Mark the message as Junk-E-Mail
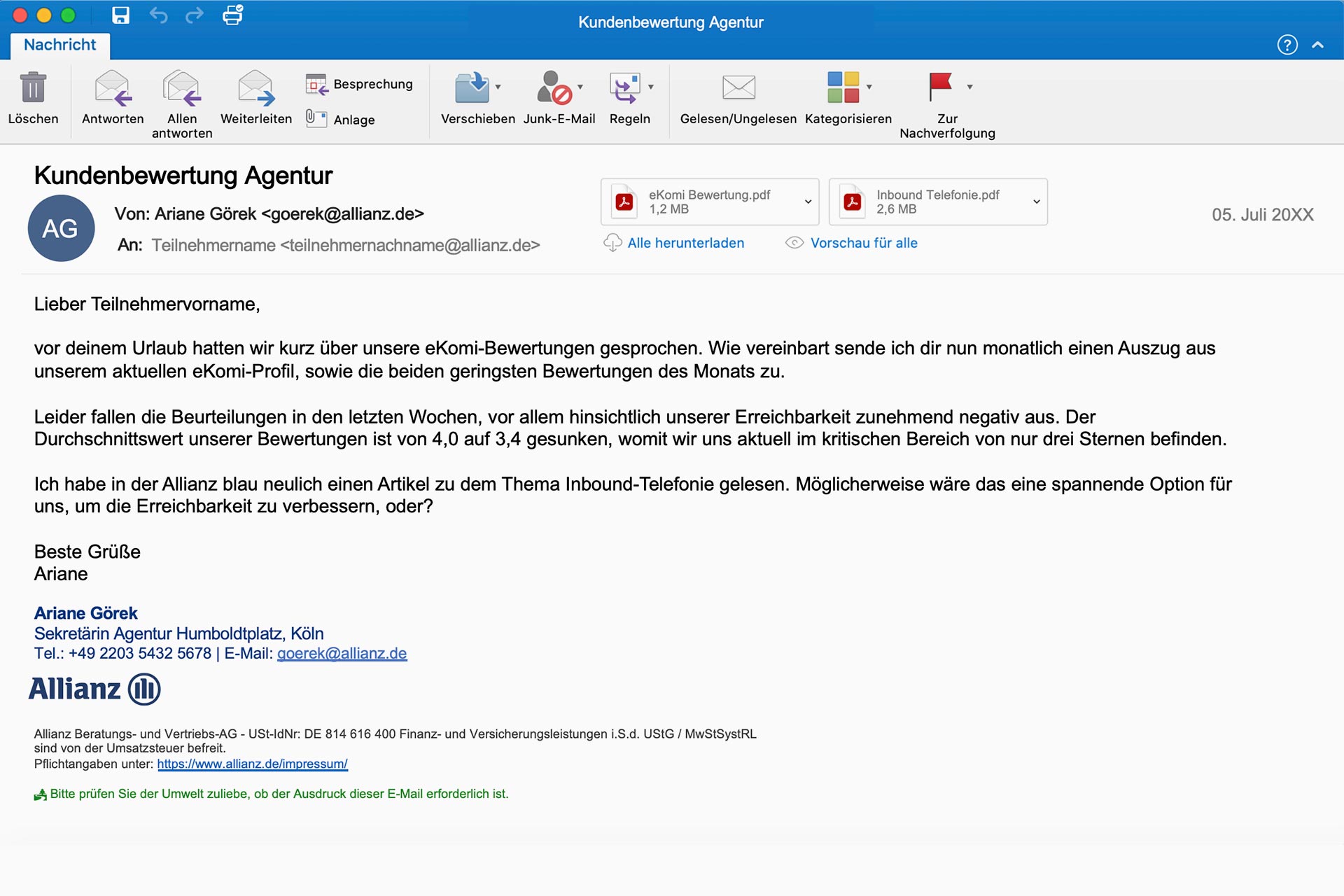 click(x=554, y=88)
